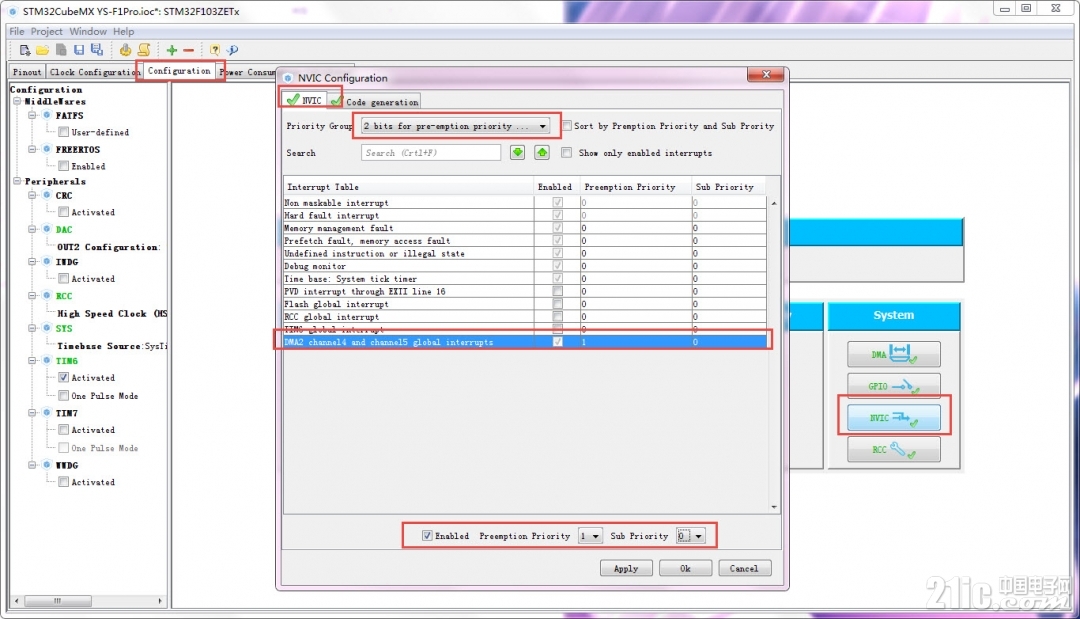Click the Check for Updates icon

(x=233, y=50)
